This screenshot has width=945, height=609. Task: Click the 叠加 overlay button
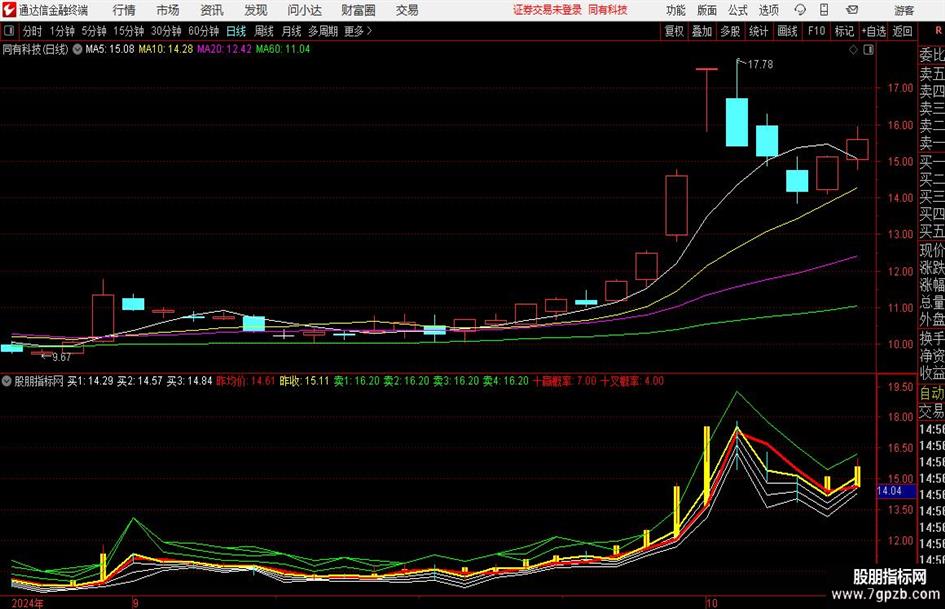[702, 31]
